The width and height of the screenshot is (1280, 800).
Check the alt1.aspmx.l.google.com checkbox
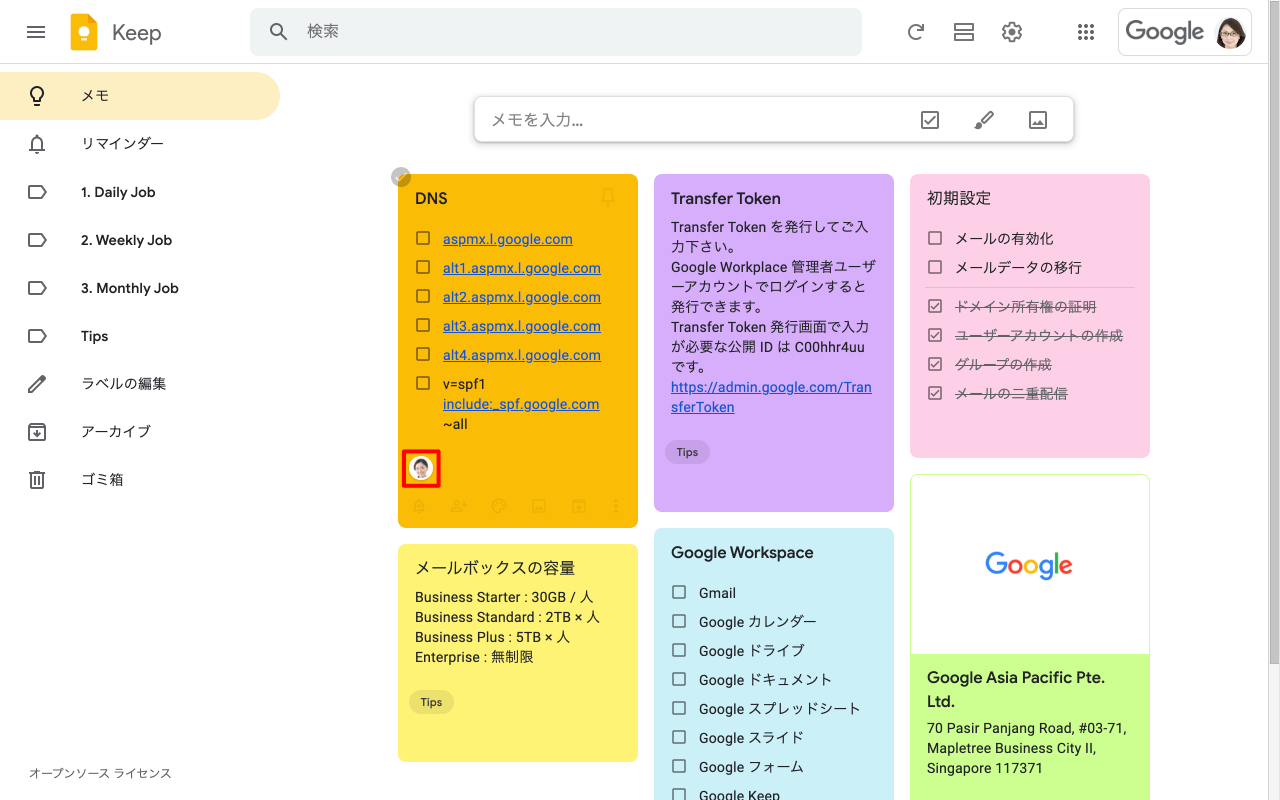(x=423, y=268)
